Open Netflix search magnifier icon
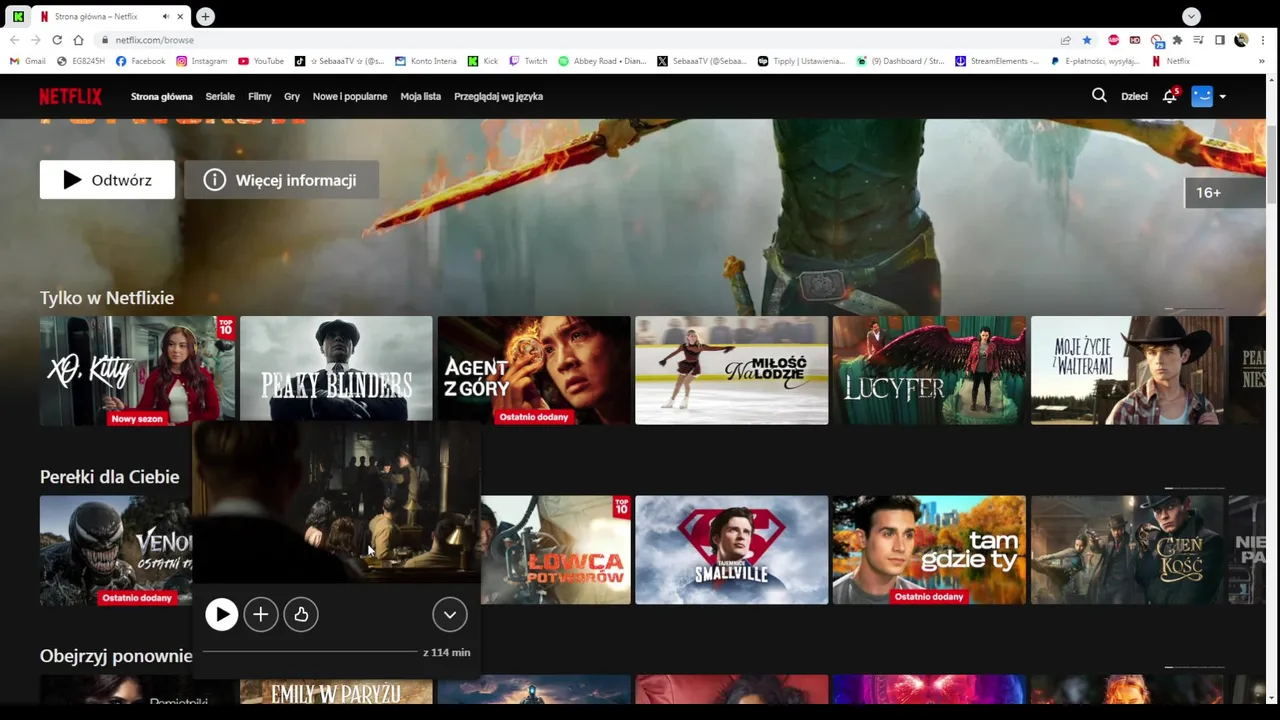The width and height of the screenshot is (1280, 720). [1099, 96]
